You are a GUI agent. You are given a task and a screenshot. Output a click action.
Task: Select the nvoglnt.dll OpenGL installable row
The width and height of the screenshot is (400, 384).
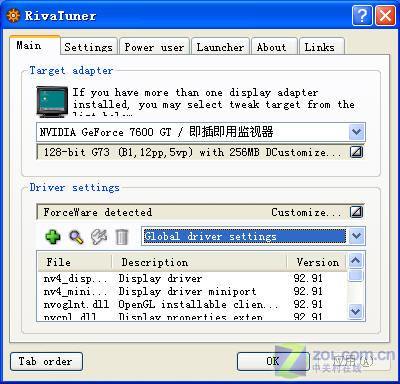[x=192, y=304]
